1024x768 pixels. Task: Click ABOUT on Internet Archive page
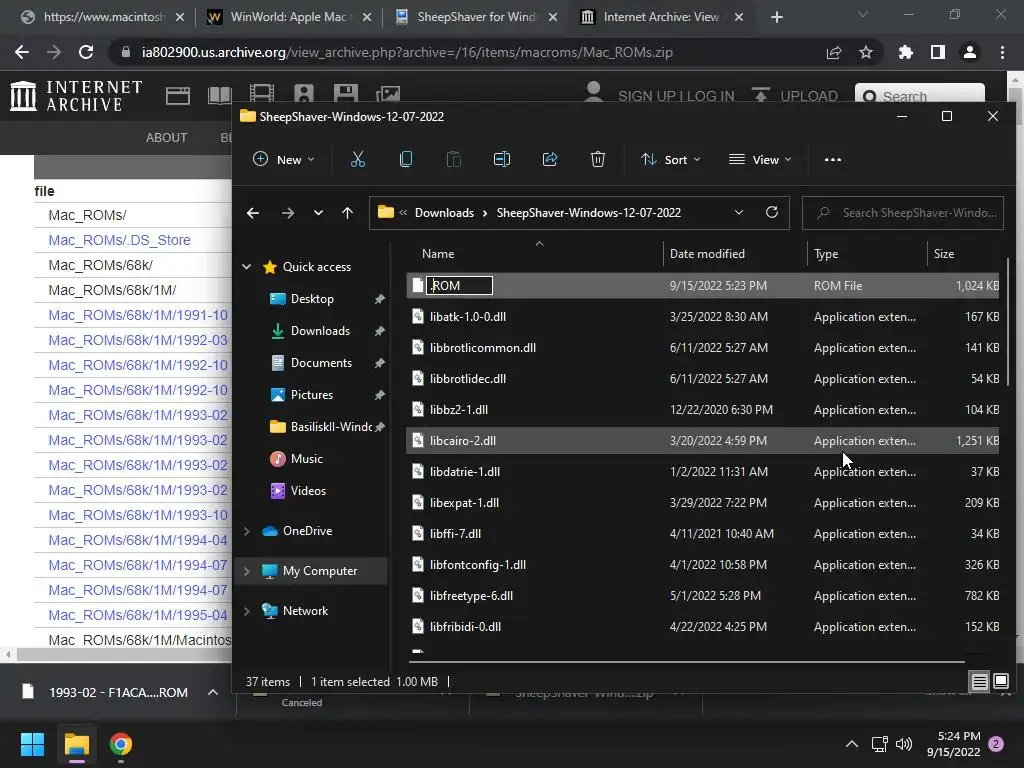point(167,138)
